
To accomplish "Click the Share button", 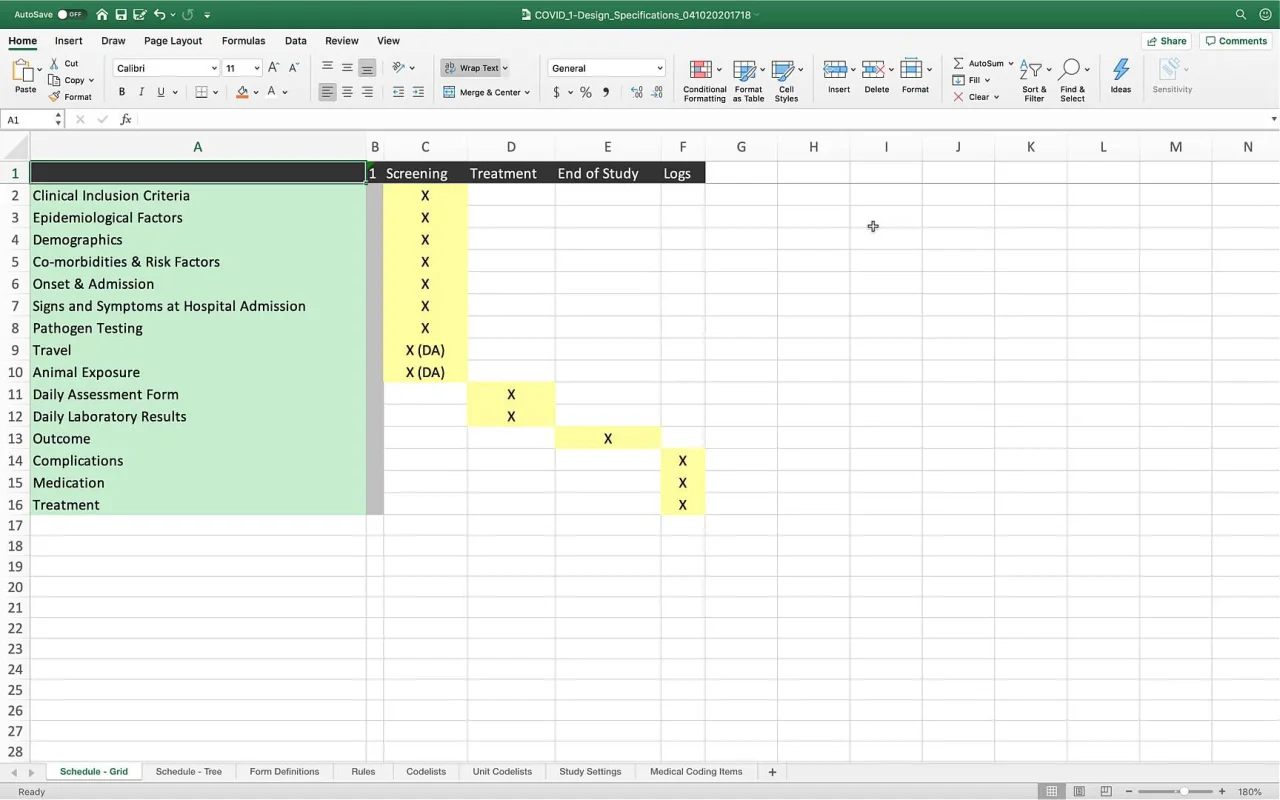I will click(x=1166, y=41).
